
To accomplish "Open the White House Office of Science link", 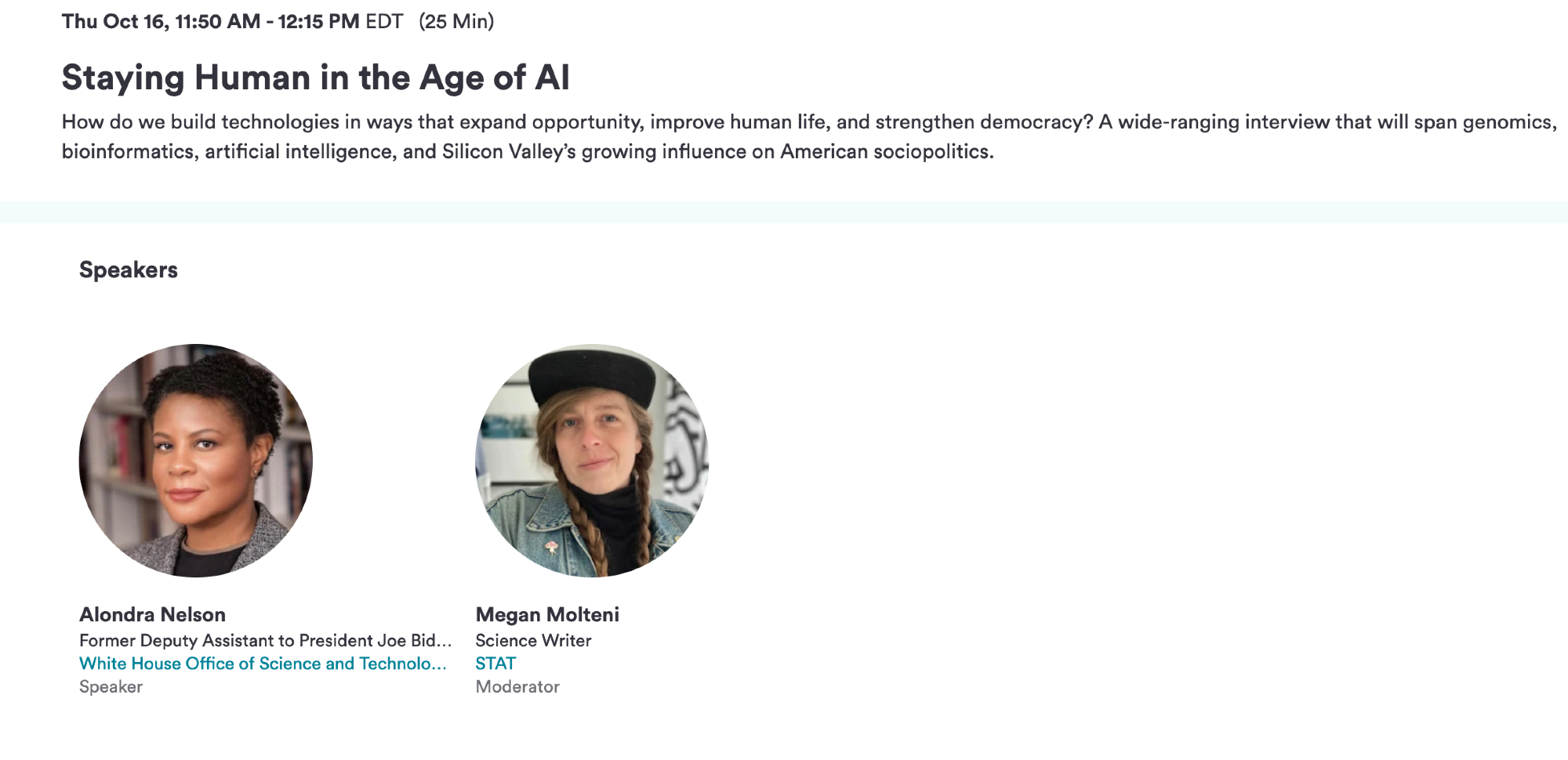I will (x=263, y=664).
